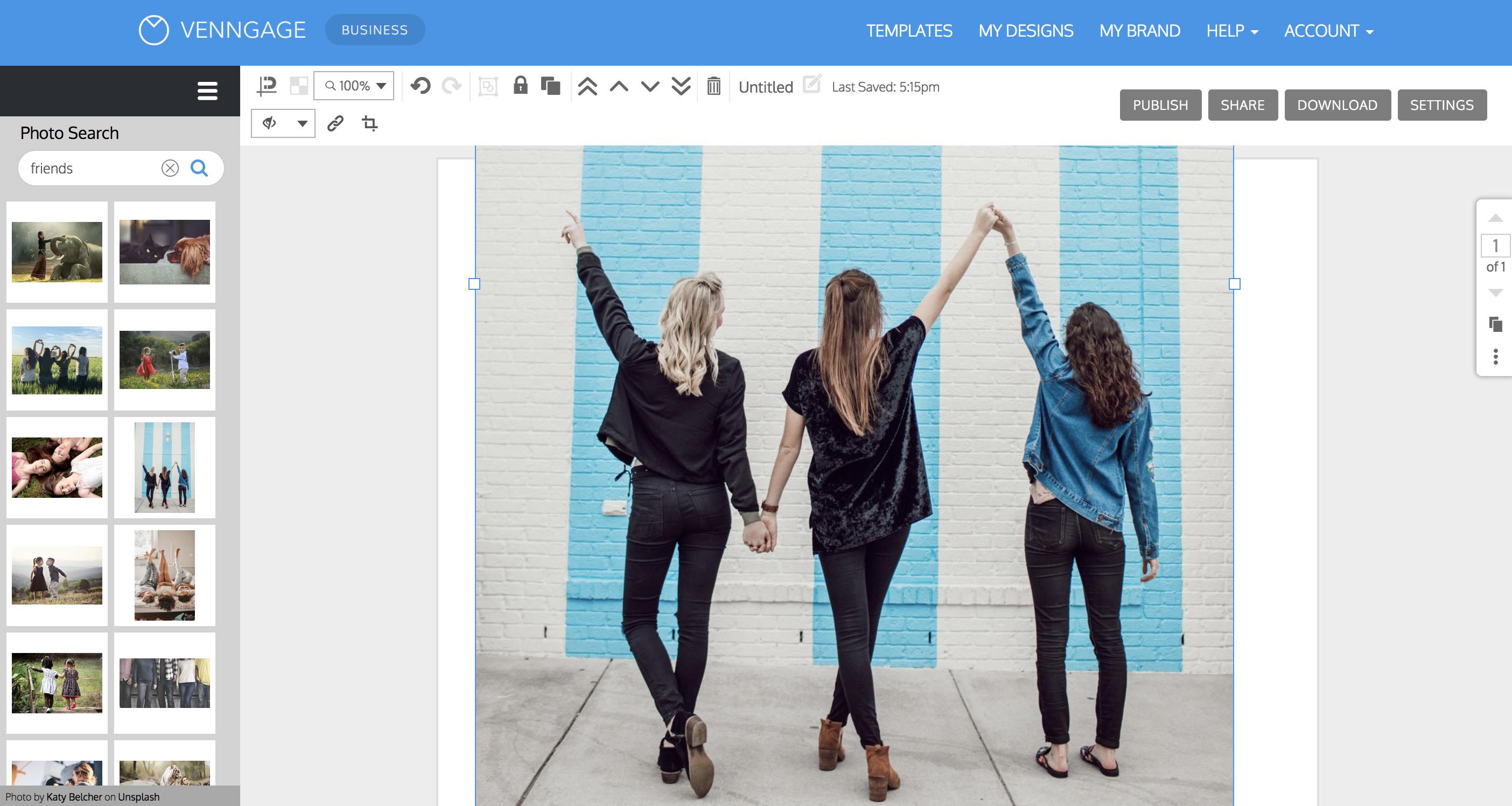Screen dimensions: 1512x806
Task: Lock the selected image
Action: point(520,85)
